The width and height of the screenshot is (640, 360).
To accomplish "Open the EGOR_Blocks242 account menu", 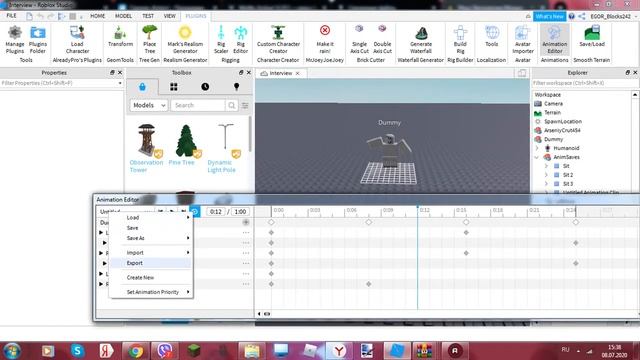I will pyautogui.click(x=613, y=16).
